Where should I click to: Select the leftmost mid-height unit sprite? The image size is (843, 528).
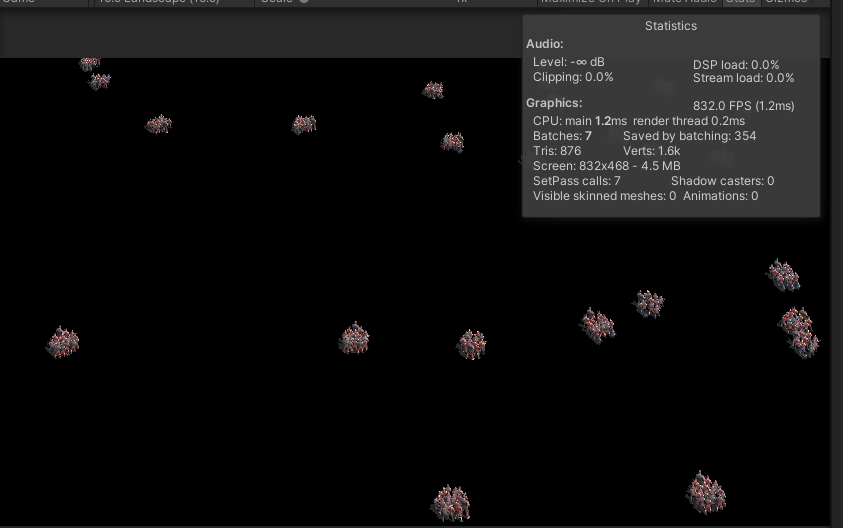(63, 342)
